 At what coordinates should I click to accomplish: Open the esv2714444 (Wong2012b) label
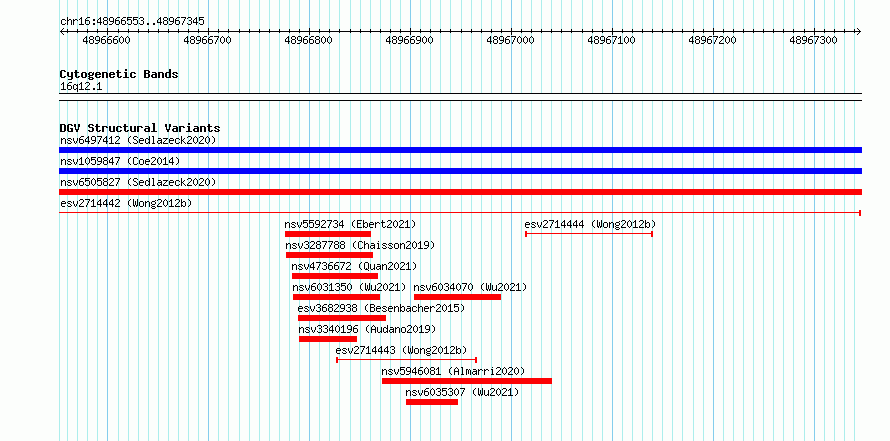pyautogui.click(x=590, y=224)
